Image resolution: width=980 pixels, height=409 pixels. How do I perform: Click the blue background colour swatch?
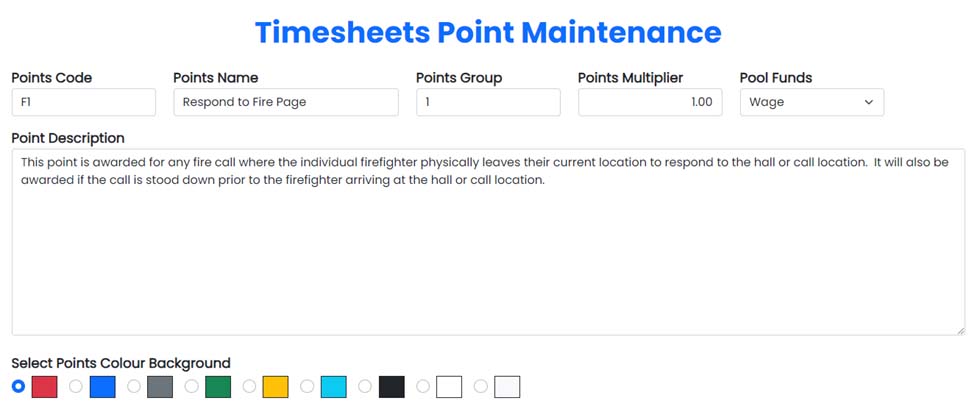pyautogui.click(x=103, y=387)
